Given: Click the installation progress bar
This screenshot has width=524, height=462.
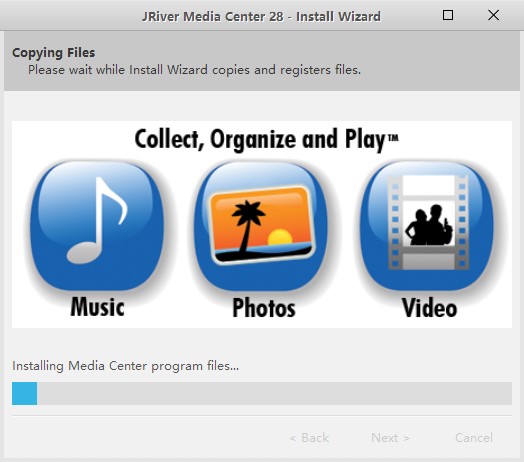Looking at the screenshot, I should [x=262, y=393].
